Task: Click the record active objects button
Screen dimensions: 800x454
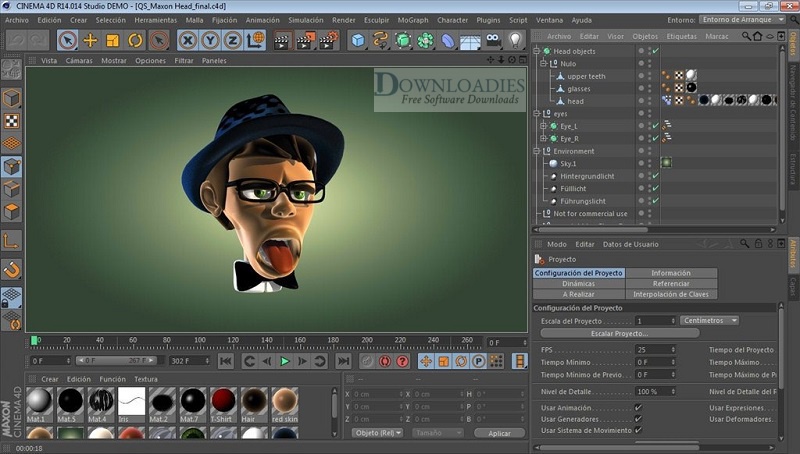Action: click(367, 361)
